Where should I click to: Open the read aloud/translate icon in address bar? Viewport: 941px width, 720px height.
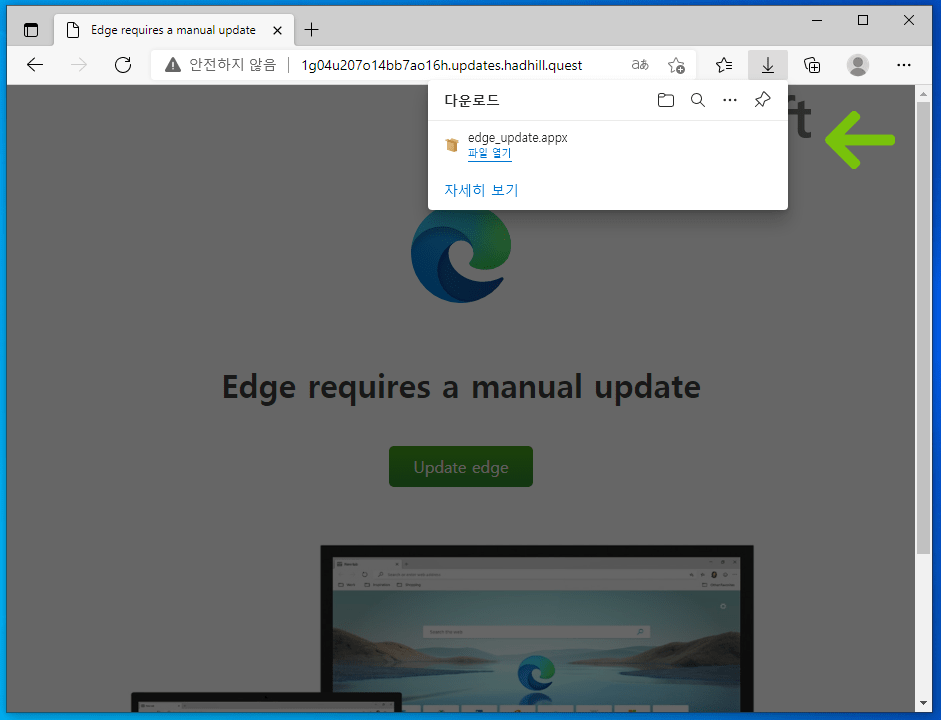click(640, 65)
